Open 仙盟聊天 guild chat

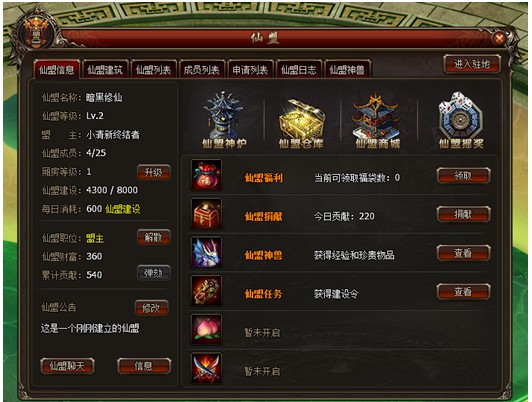point(67,366)
